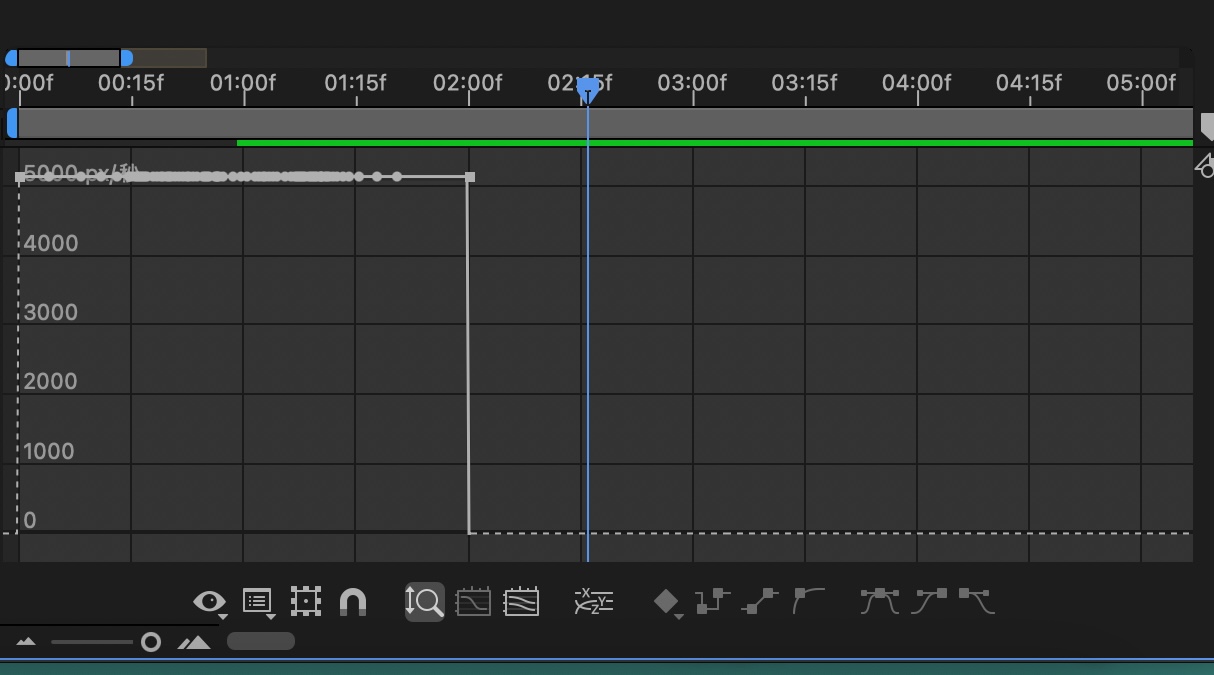Open the properties eye dropdown arrow
Image resolution: width=1214 pixels, height=675 pixels.
click(223, 614)
